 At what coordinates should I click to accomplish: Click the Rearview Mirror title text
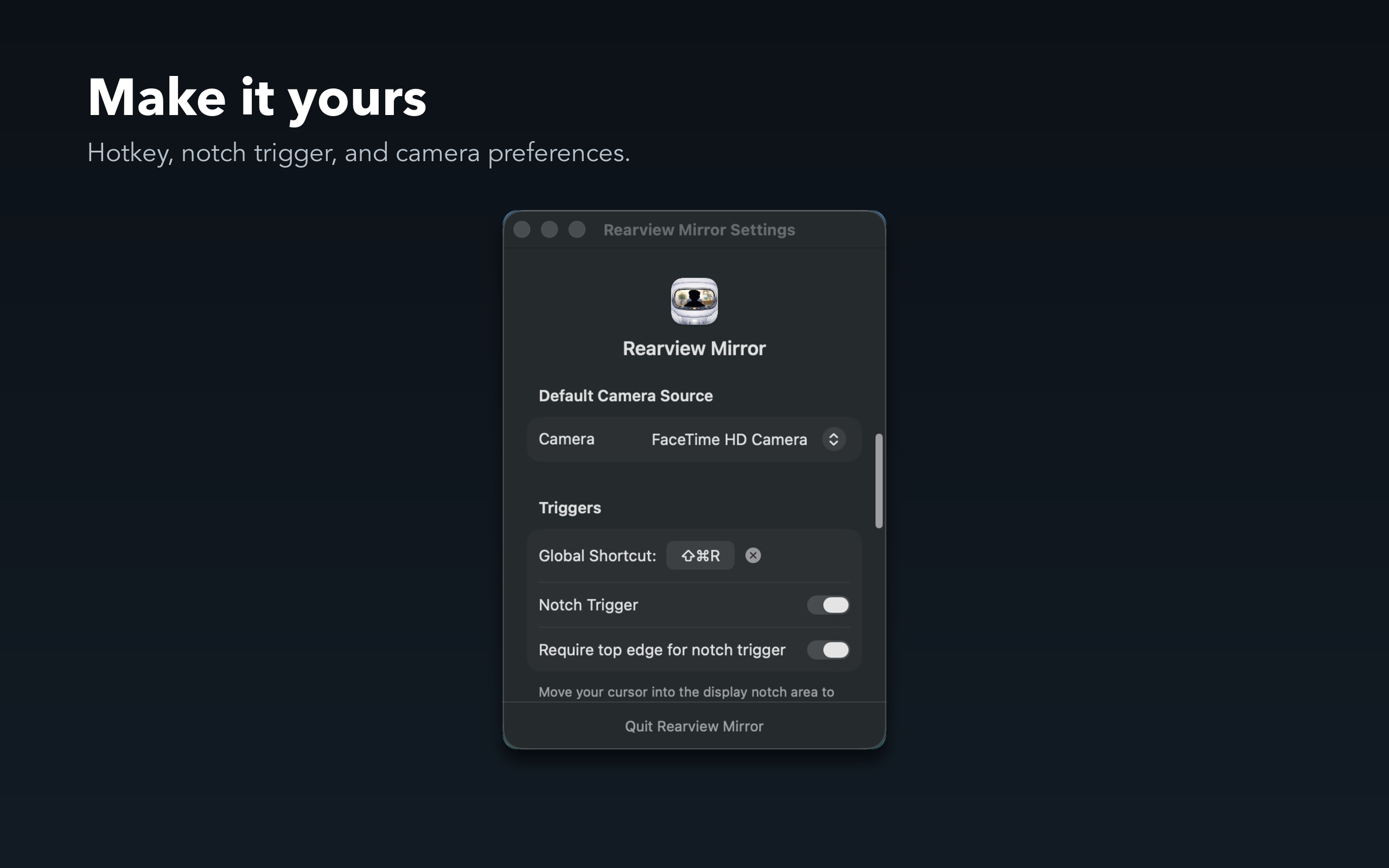(694, 347)
